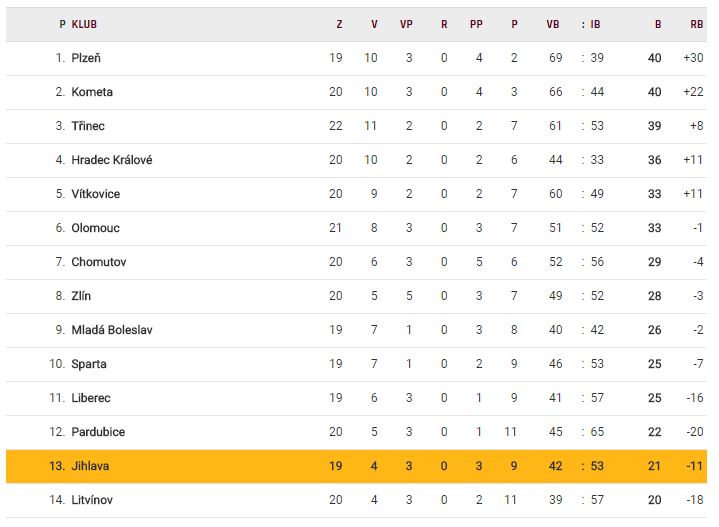The width and height of the screenshot is (719, 527).
Task: Open Mladá Boleslav team page
Action: click(112, 330)
